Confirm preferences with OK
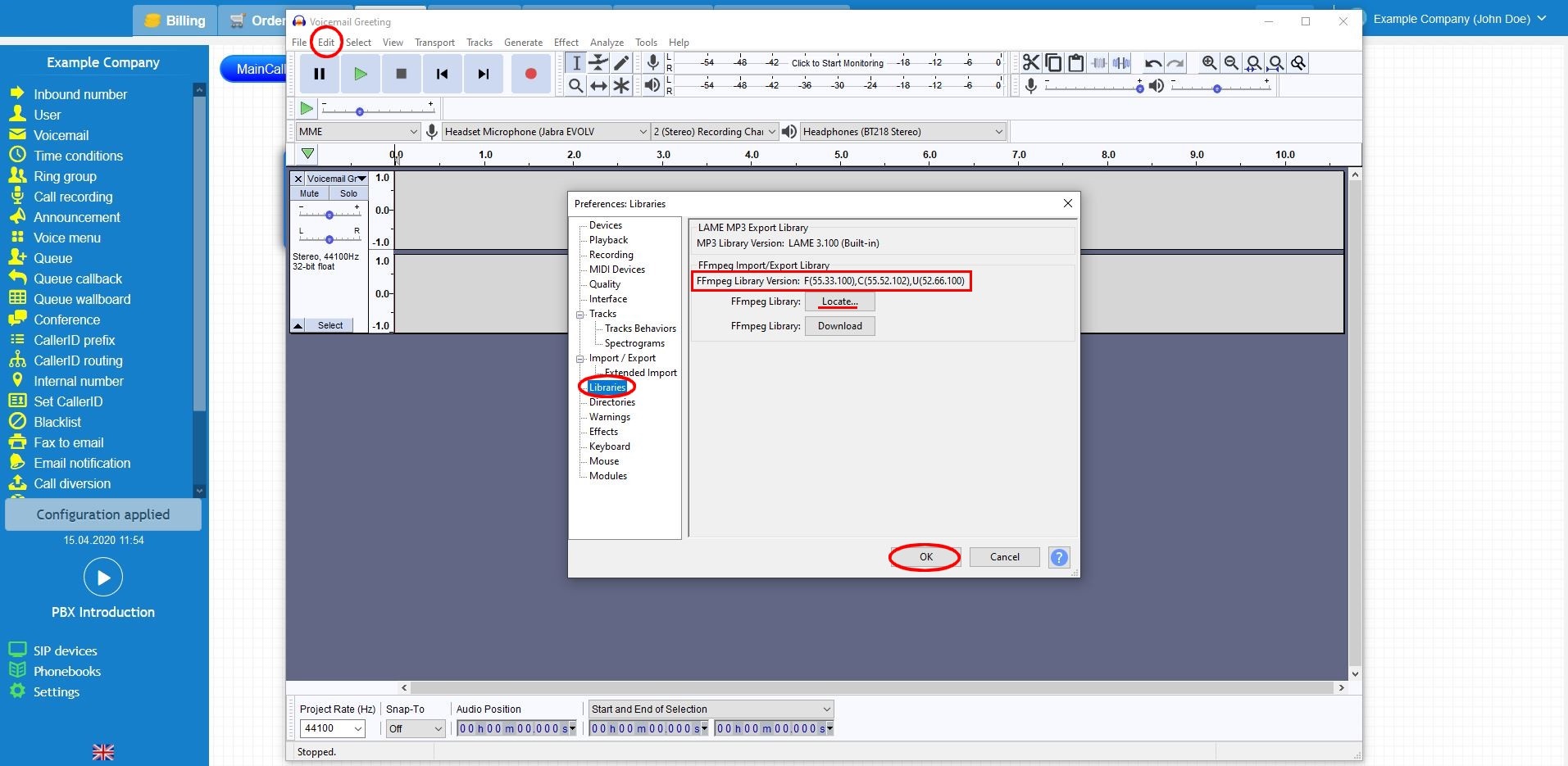This screenshot has width=1568, height=766. click(x=926, y=557)
